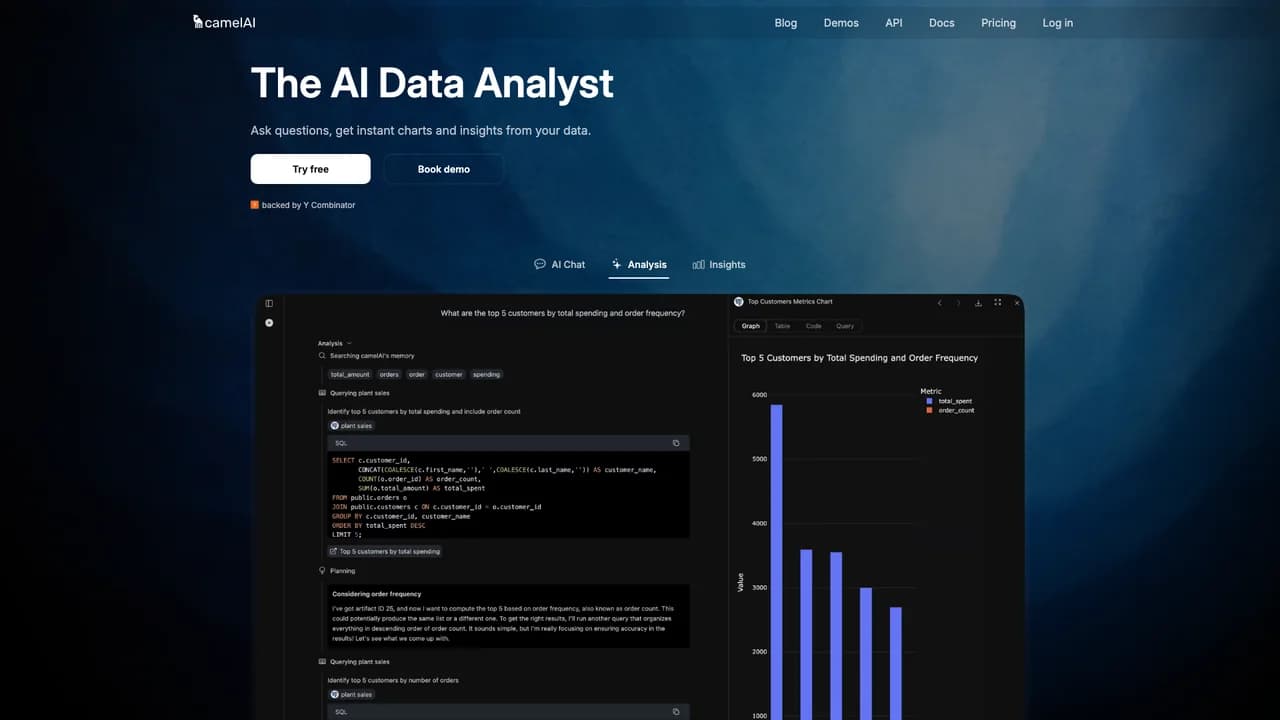Image resolution: width=1280 pixels, height=720 pixels.
Task: Click the customer memory tag
Action: pyautogui.click(x=449, y=374)
